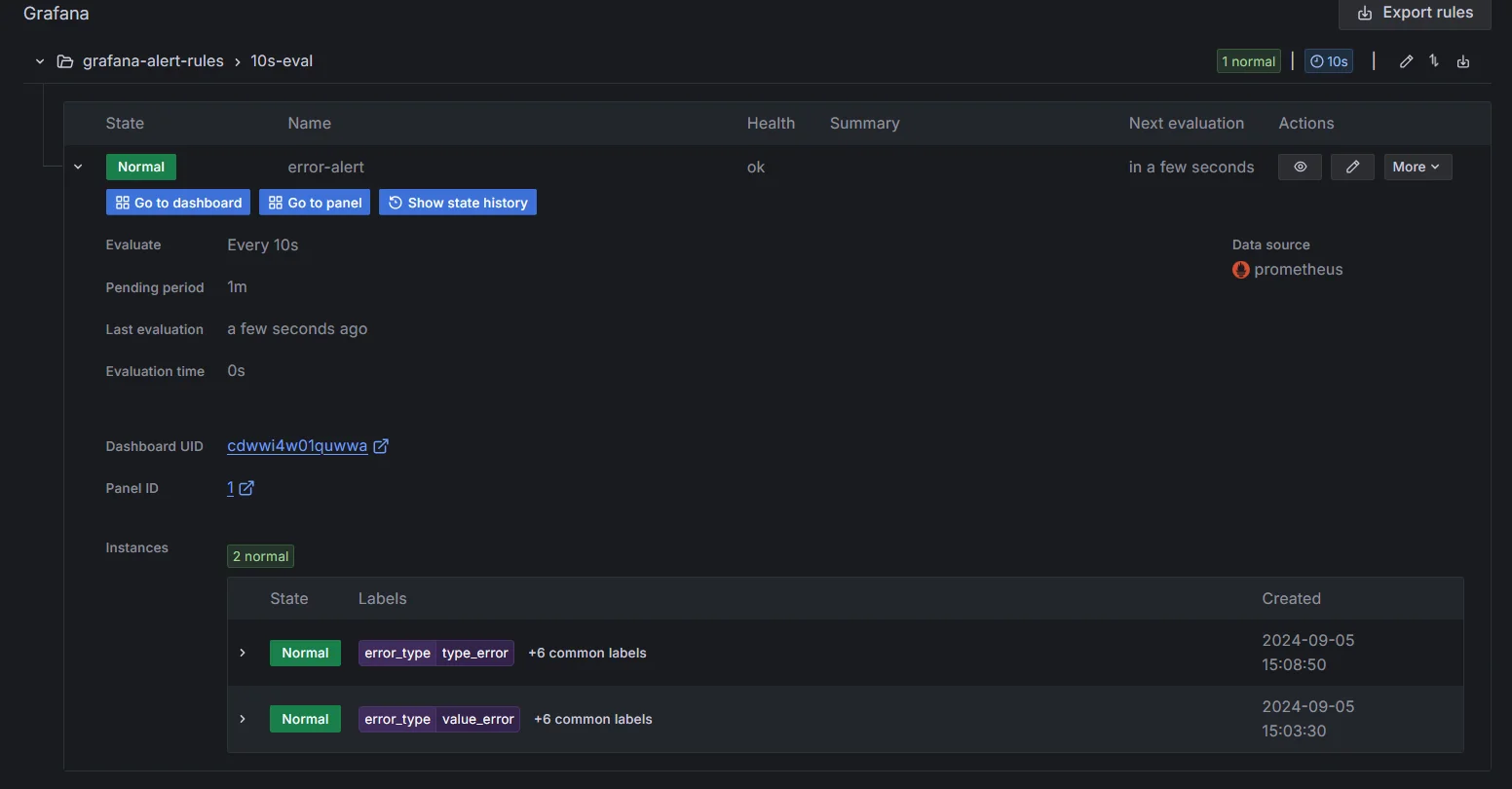Open dashboard UID link cdwwi4w01quwwa
The height and width of the screenshot is (789, 1512).
[297, 446]
